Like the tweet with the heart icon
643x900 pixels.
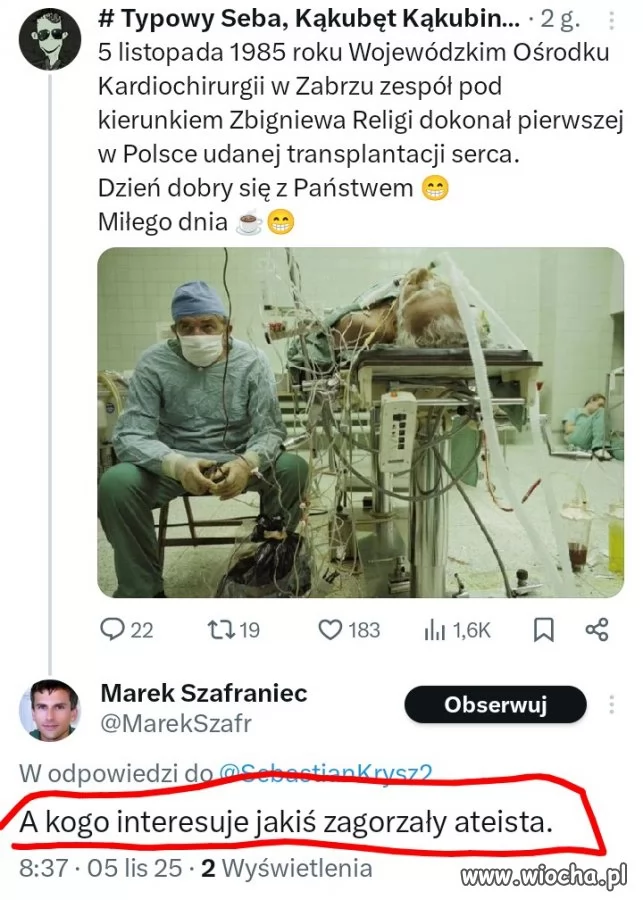click(x=331, y=629)
